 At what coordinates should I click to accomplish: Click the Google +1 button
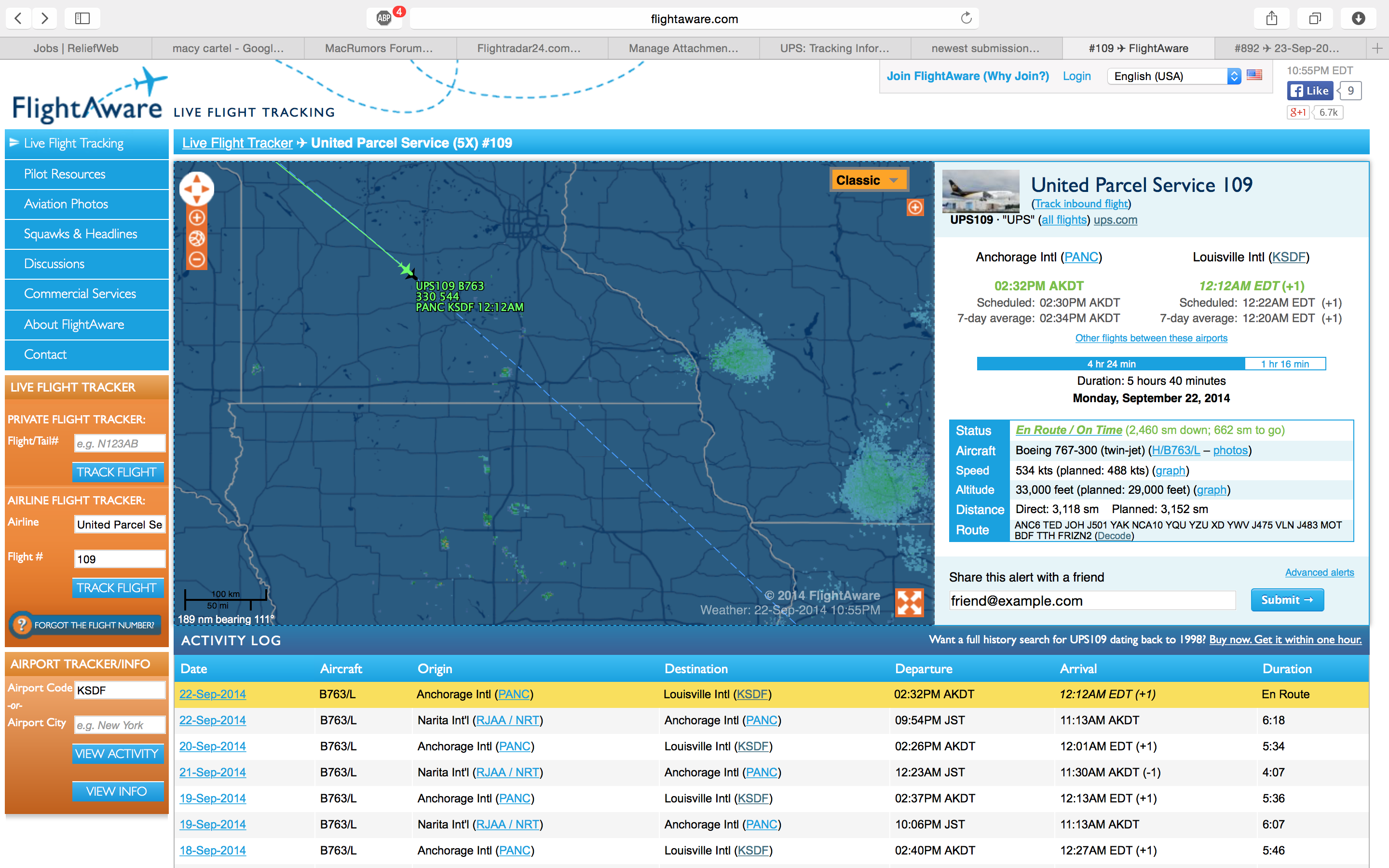click(x=1298, y=112)
